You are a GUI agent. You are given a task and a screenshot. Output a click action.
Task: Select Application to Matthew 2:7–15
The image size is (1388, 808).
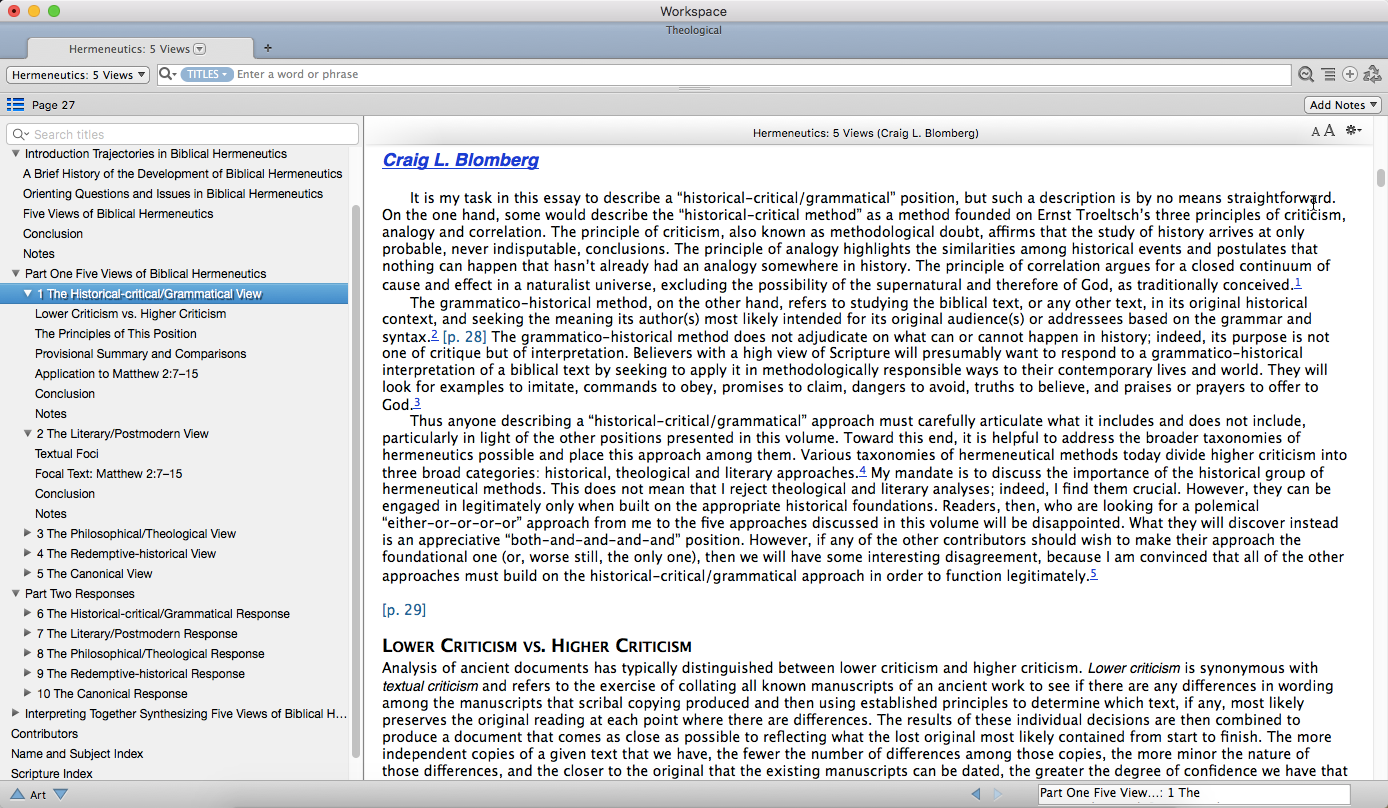click(117, 374)
